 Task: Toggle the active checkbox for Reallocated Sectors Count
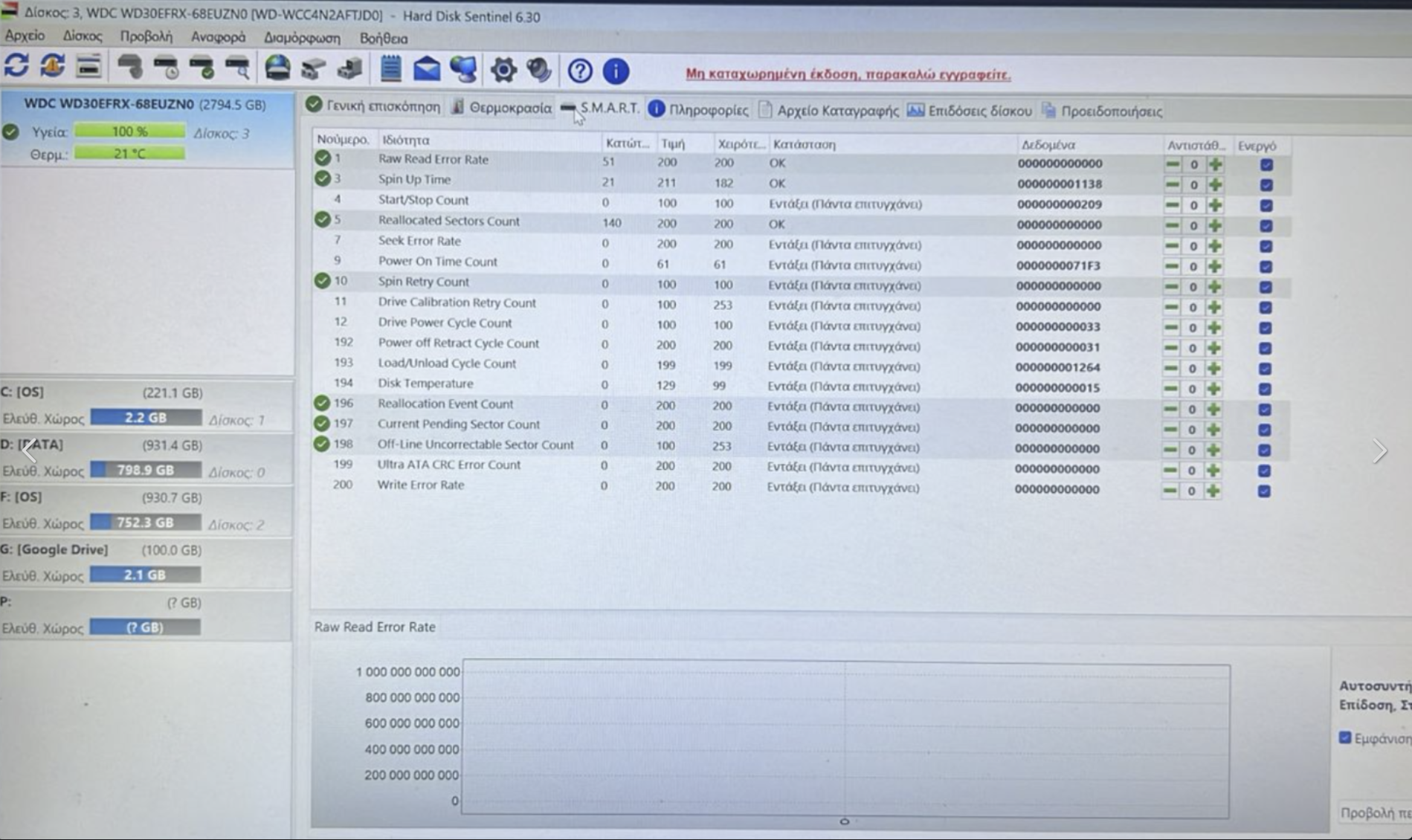pyautogui.click(x=1266, y=226)
